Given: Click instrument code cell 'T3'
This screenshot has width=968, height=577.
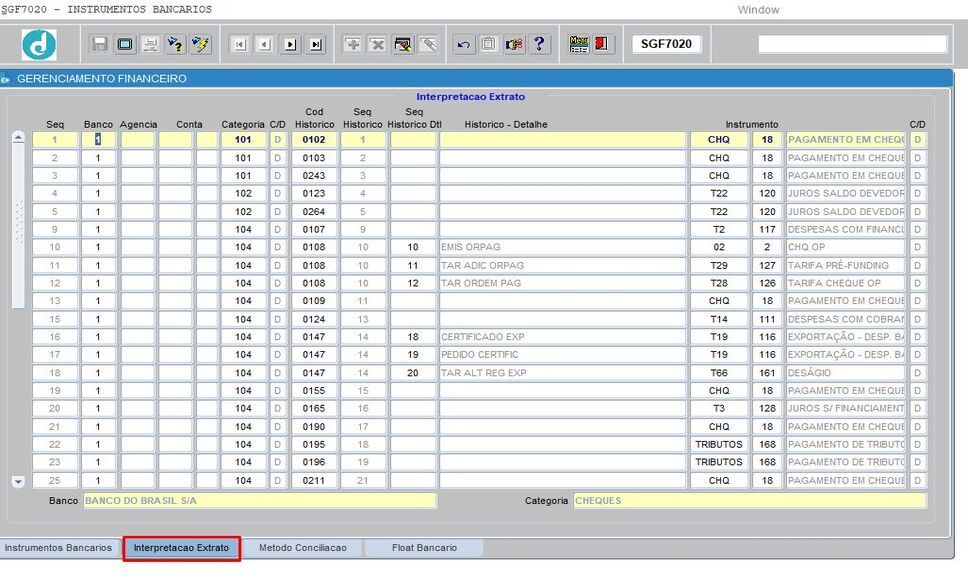Looking at the screenshot, I should click(719, 409).
